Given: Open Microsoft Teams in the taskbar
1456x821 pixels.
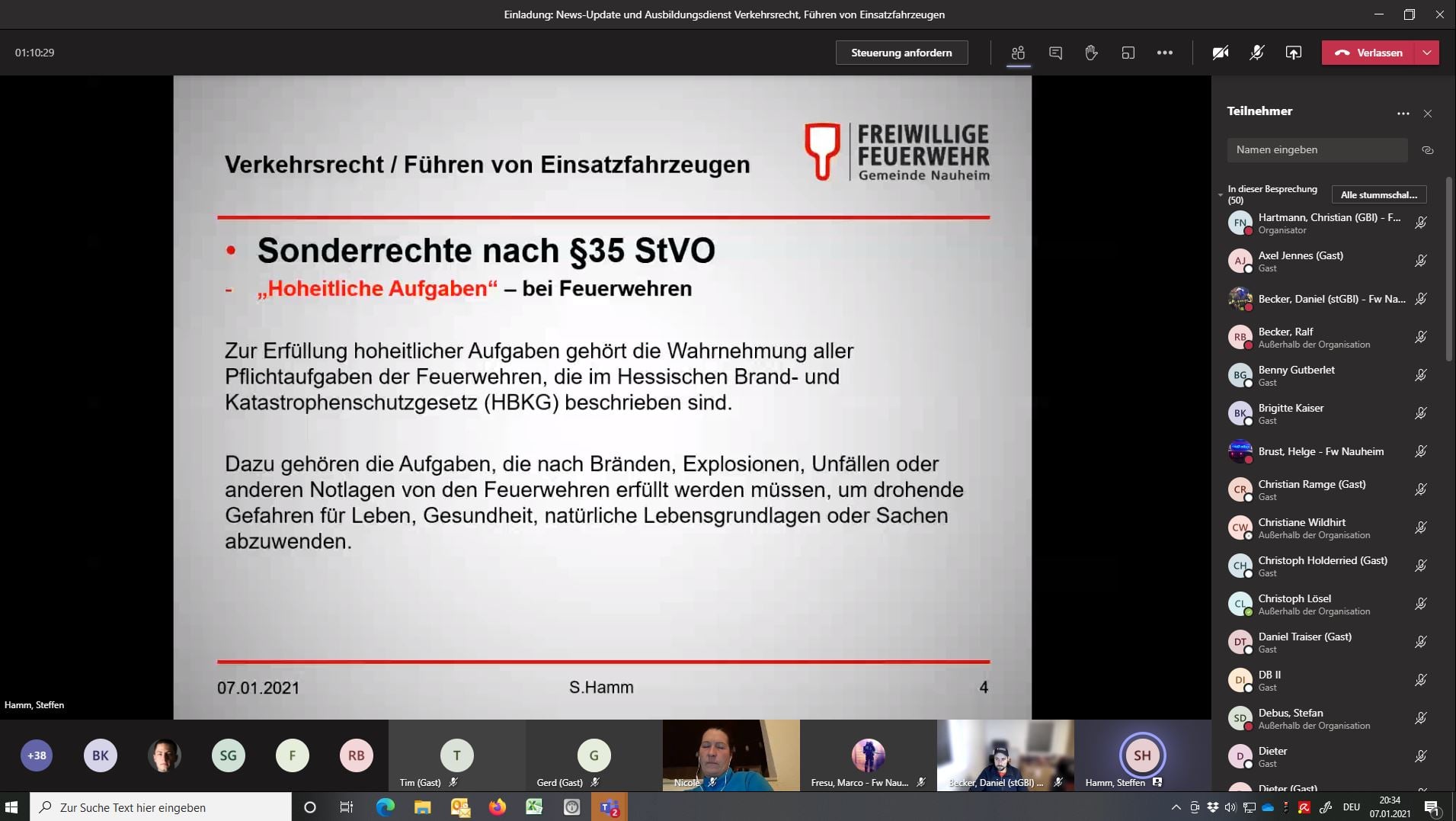Looking at the screenshot, I should [609, 807].
